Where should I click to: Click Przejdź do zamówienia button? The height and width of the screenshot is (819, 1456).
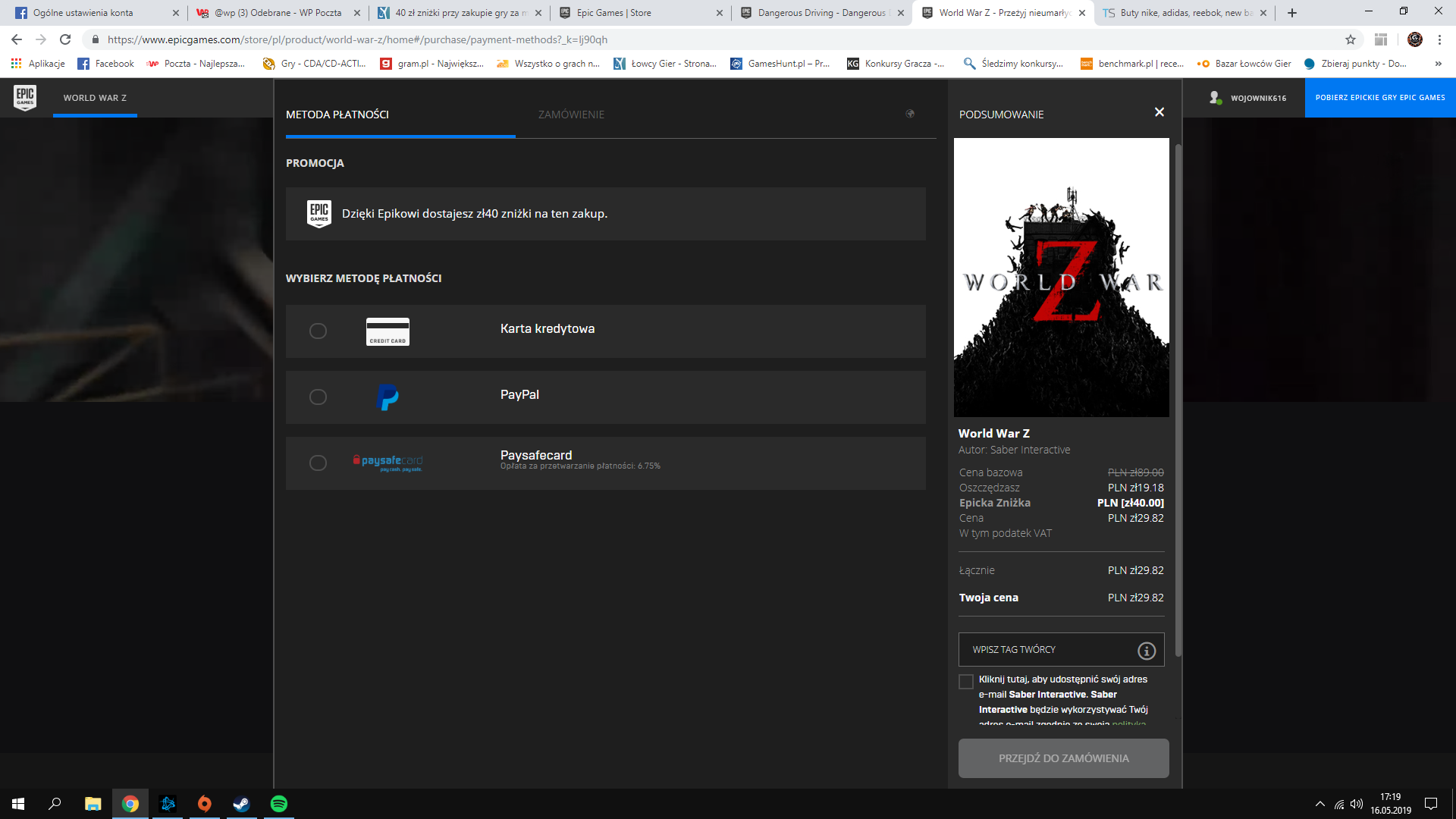(1063, 758)
